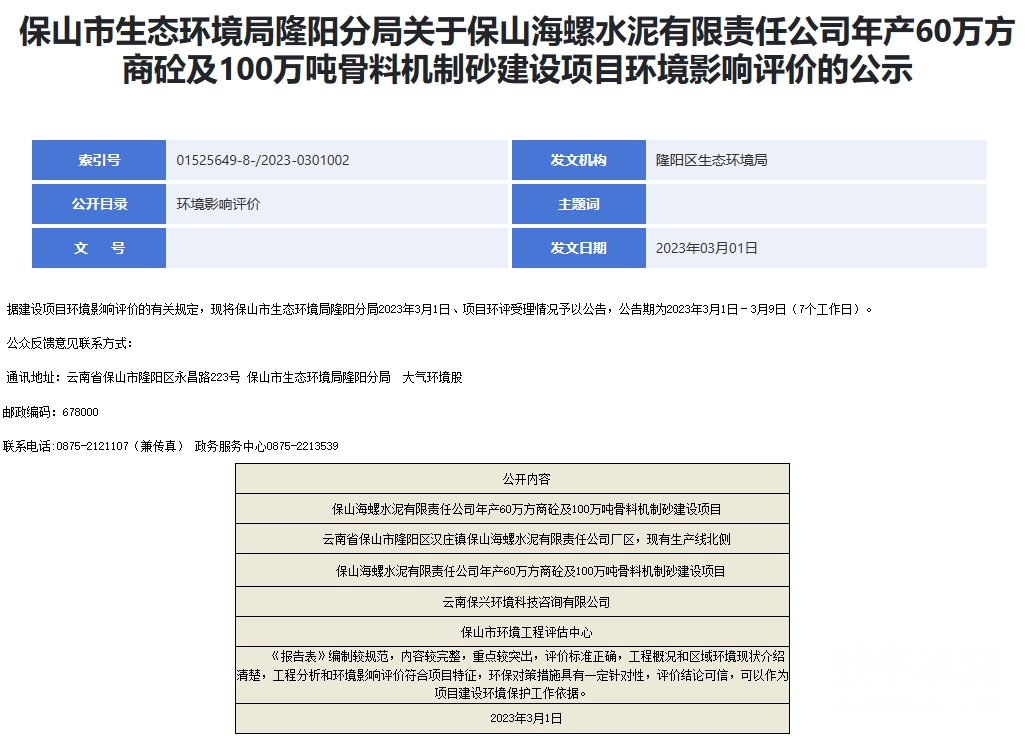Click the 发文机构 label cell
This screenshot has width=1025, height=741.
point(578,160)
